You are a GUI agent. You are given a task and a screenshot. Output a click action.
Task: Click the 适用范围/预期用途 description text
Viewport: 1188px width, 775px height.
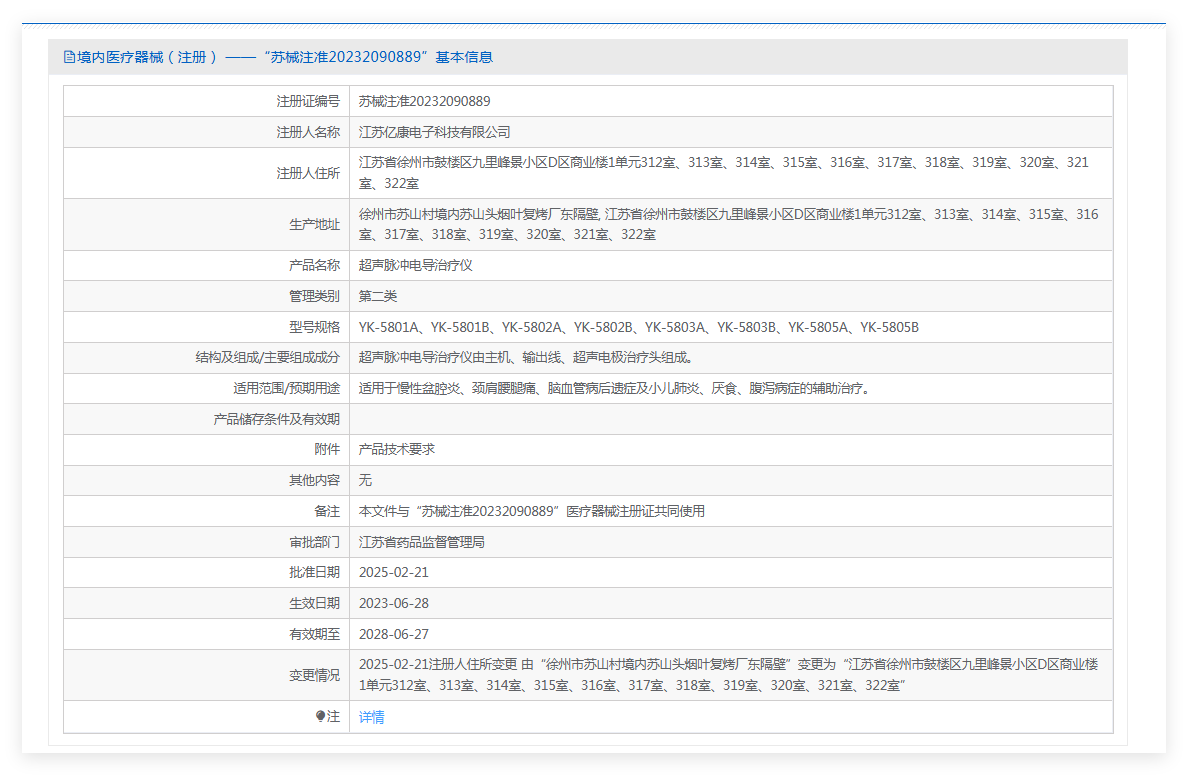coord(614,388)
